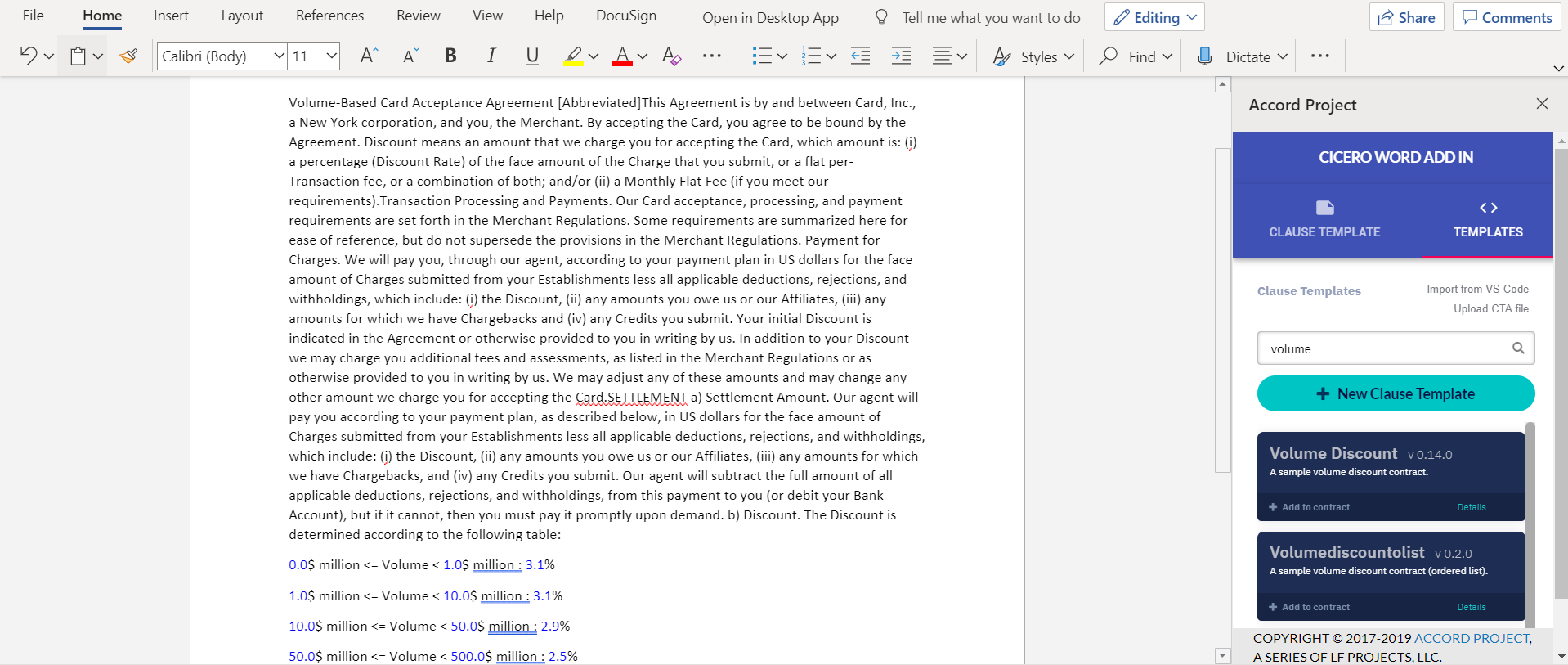
Task: Open Details for Volume Discount
Action: [1471, 507]
